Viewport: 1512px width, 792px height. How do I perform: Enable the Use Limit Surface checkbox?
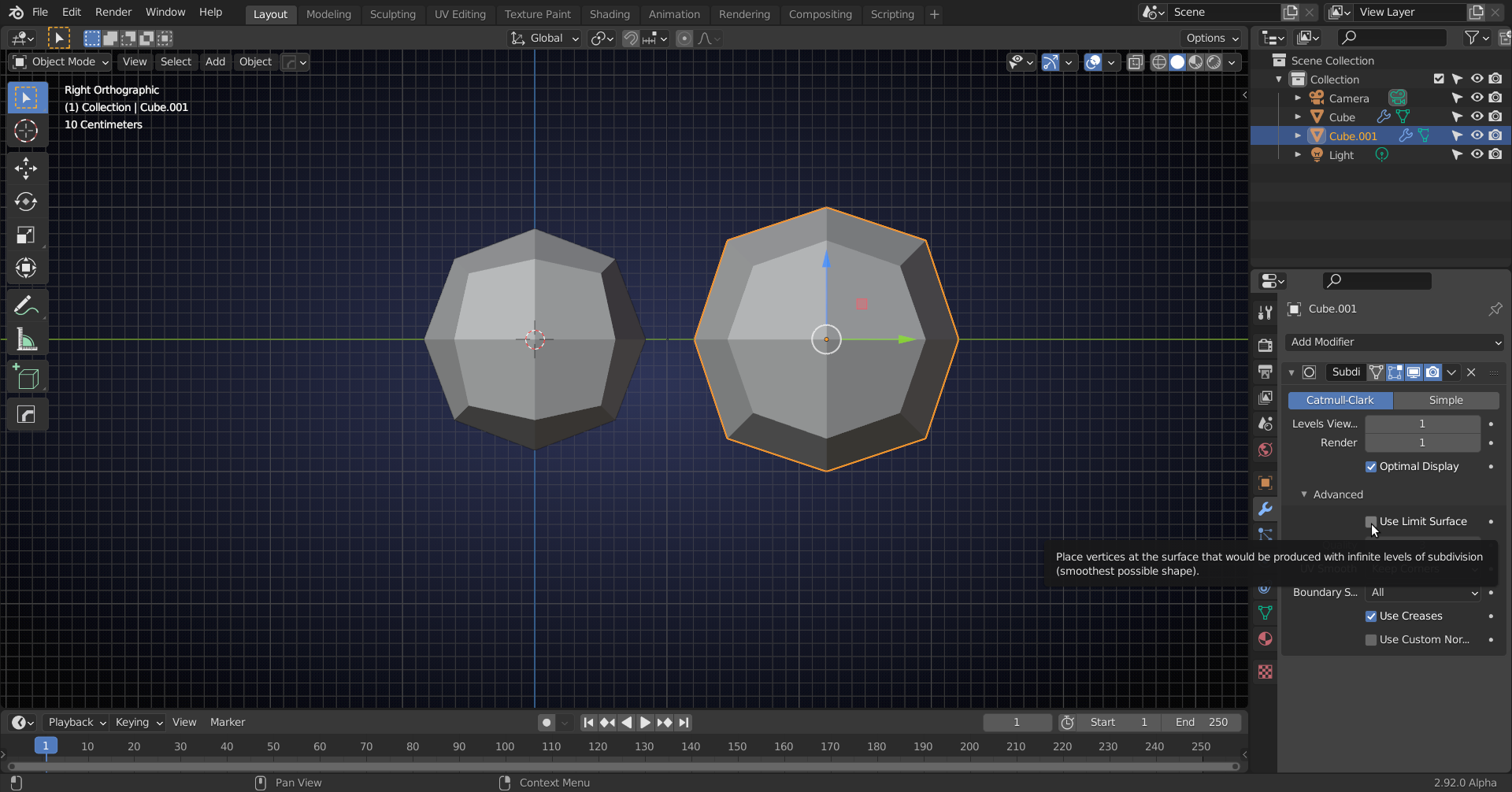[x=1371, y=521]
